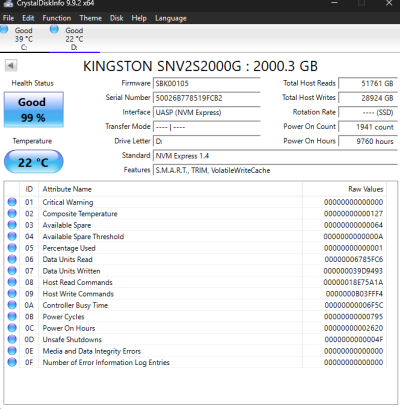Select the C: drive tab
Image resolution: width=400 pixels, height=409 pixels.
coord(24,38)
